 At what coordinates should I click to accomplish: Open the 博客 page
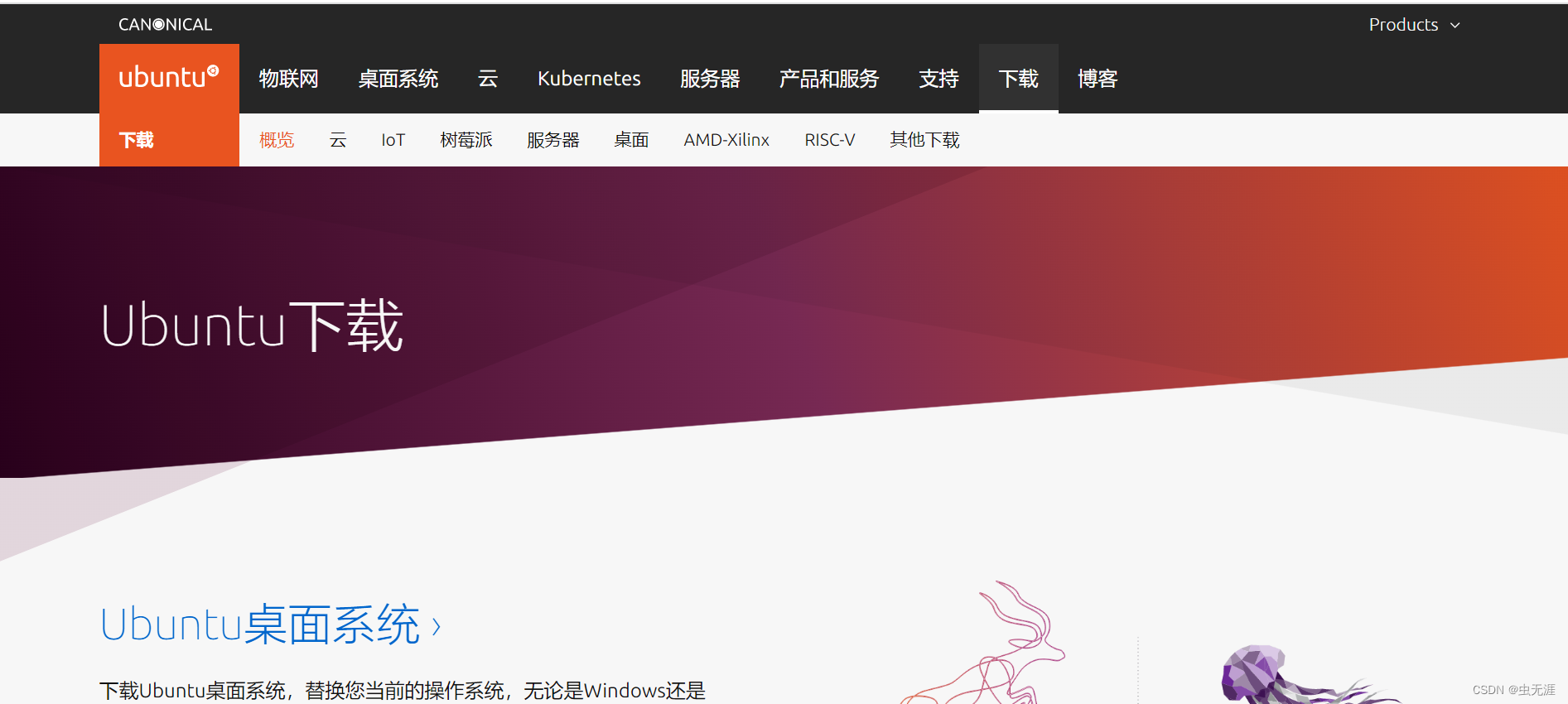pyautogui.click(x=1098, y=79)
